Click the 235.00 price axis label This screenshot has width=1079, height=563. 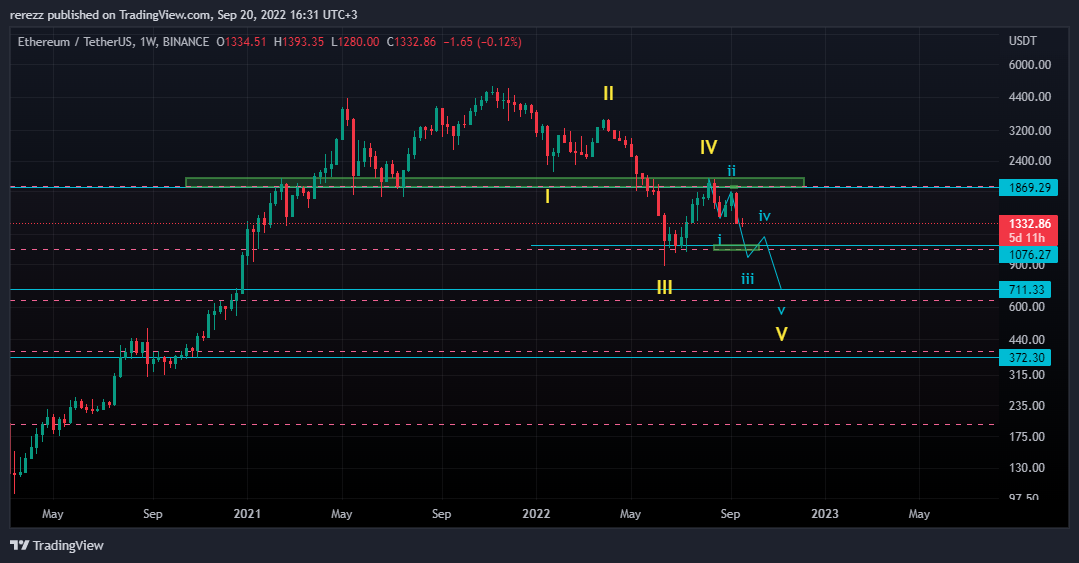1026,406
